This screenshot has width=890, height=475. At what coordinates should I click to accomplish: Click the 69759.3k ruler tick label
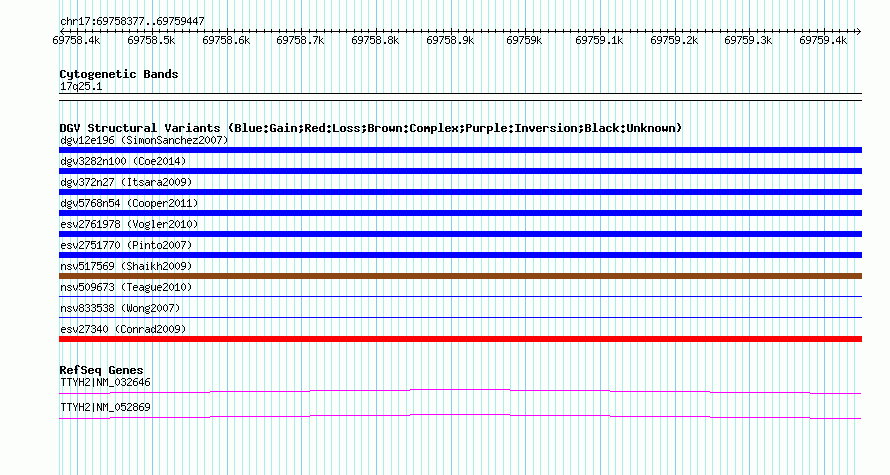[748, 40]
